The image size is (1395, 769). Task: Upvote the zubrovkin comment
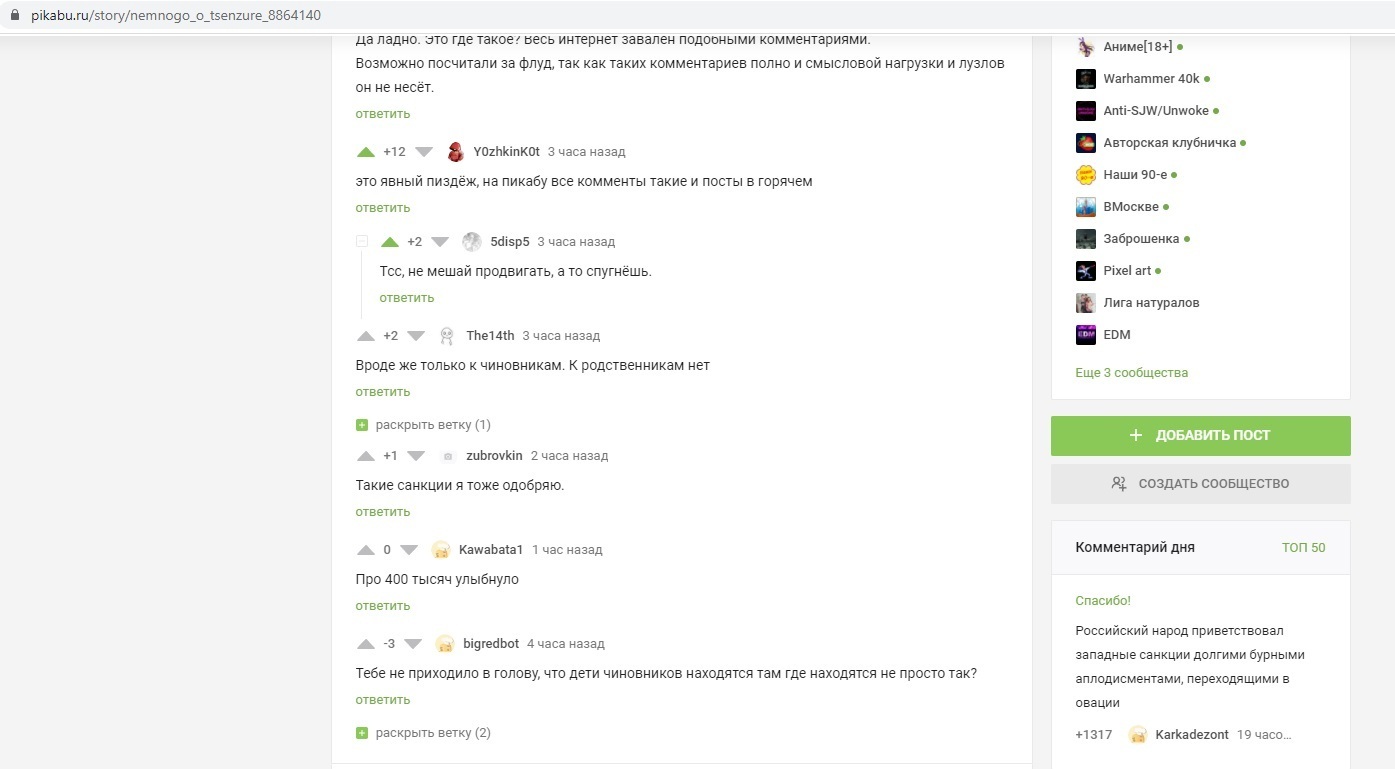point(365,456)
